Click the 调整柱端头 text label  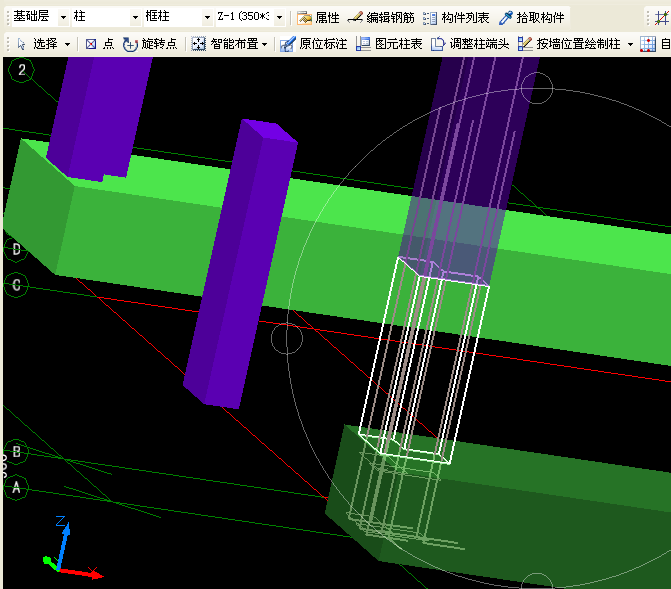point(479,44)
